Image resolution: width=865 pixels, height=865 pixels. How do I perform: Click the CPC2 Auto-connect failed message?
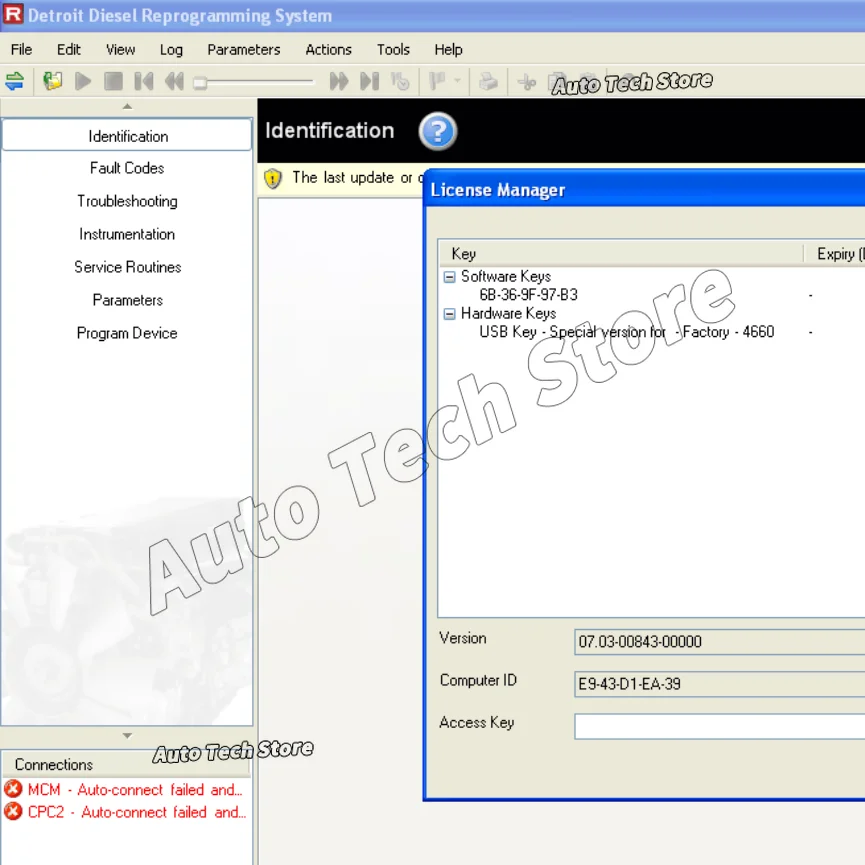click(137, 812)
